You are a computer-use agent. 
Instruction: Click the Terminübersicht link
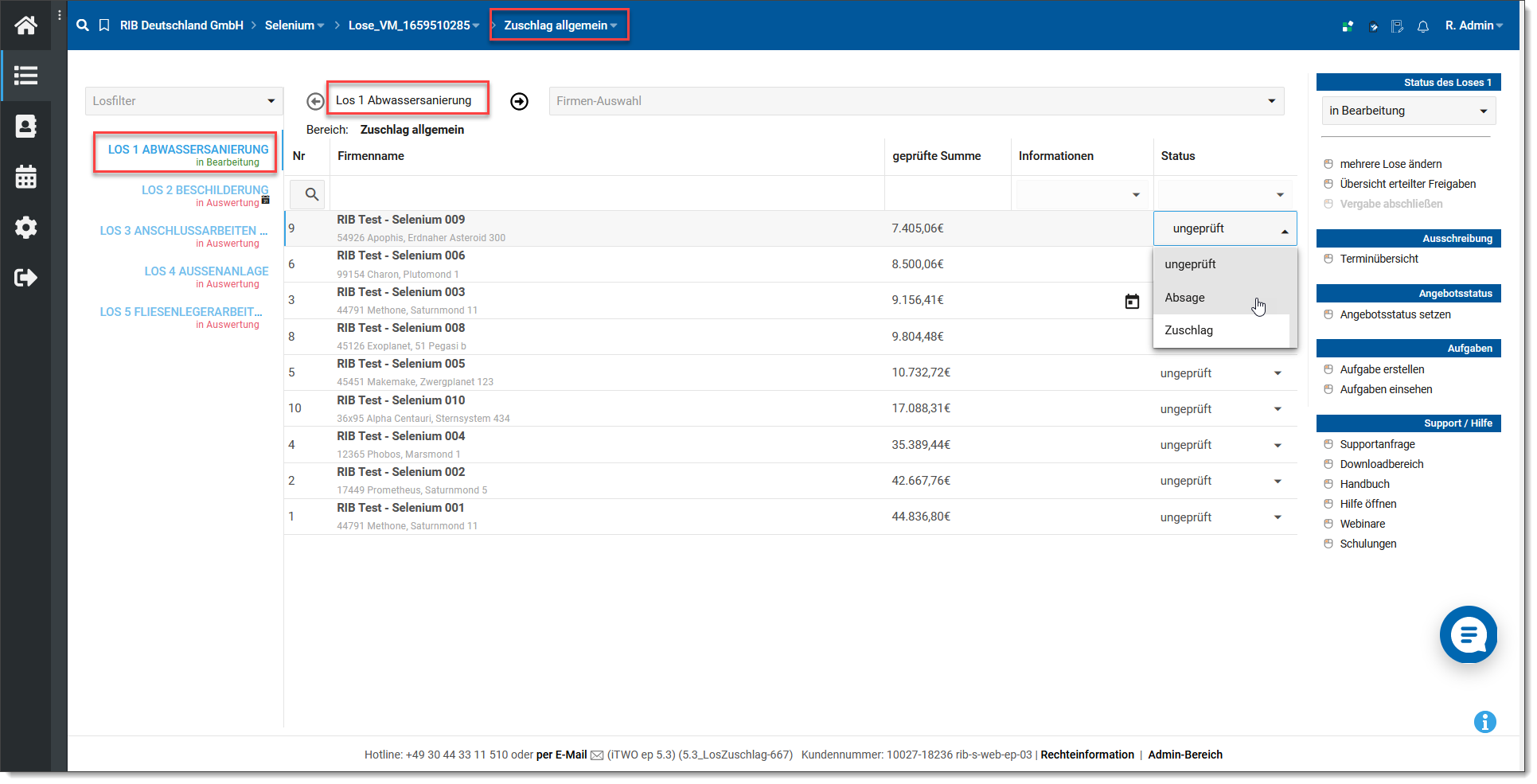1379,259
